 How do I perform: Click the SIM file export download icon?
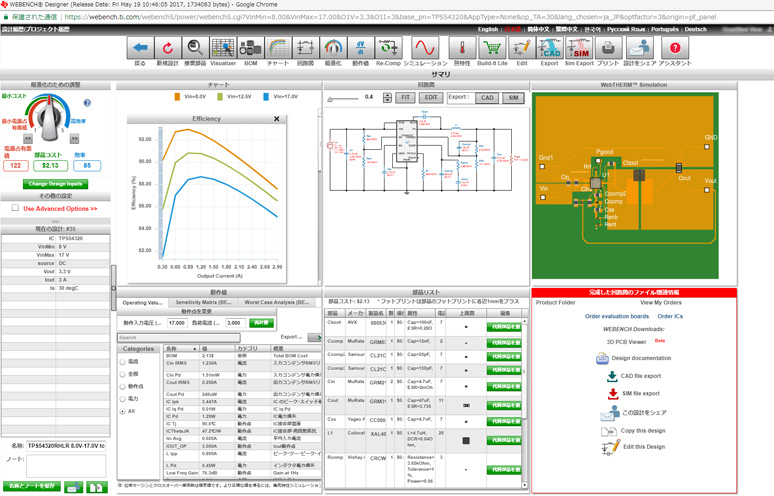613,394
